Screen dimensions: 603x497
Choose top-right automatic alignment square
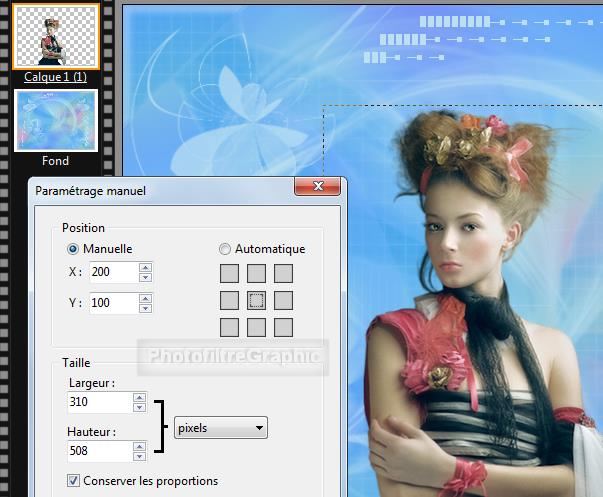[283, 274]
